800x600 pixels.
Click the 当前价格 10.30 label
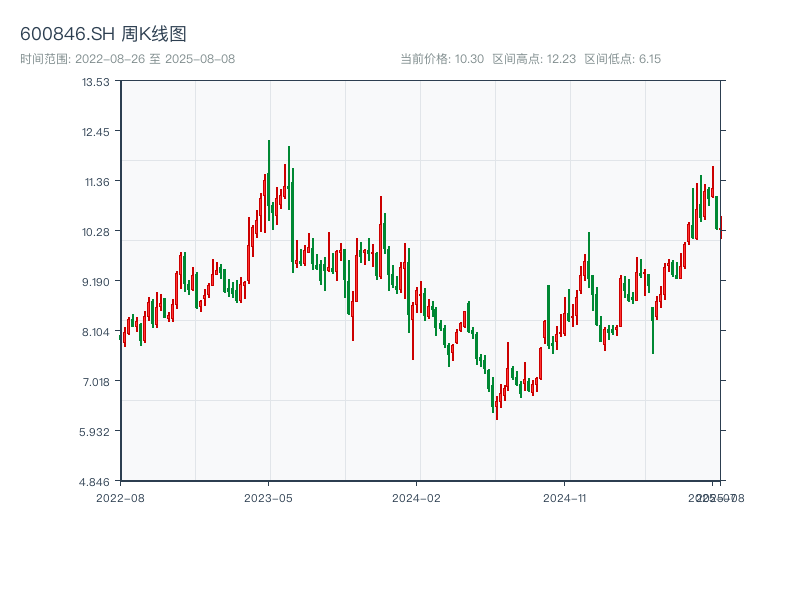click(442, 59)
